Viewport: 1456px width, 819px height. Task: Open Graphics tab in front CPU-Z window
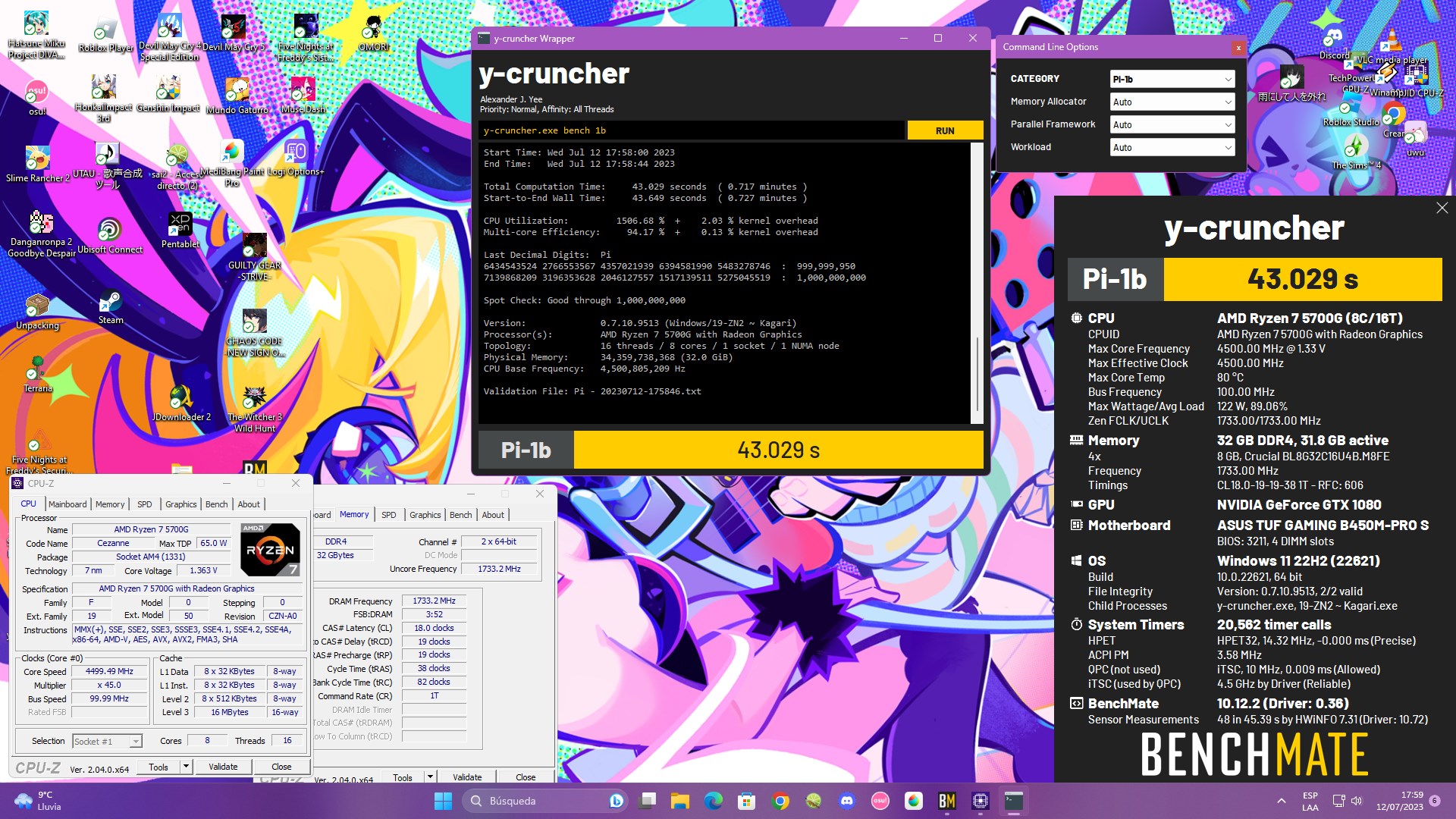click(x=180, y=504)
